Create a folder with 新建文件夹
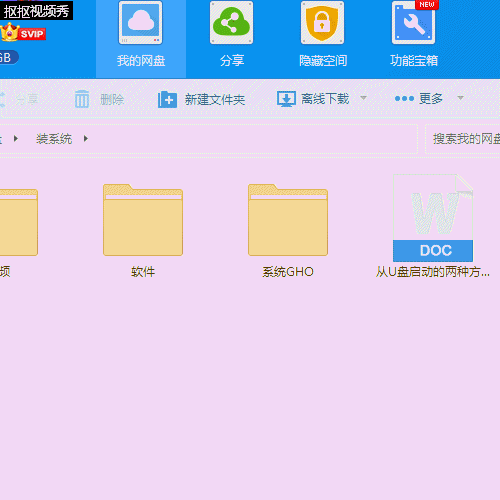Screen dimensions: 500x500 (215, 99)
